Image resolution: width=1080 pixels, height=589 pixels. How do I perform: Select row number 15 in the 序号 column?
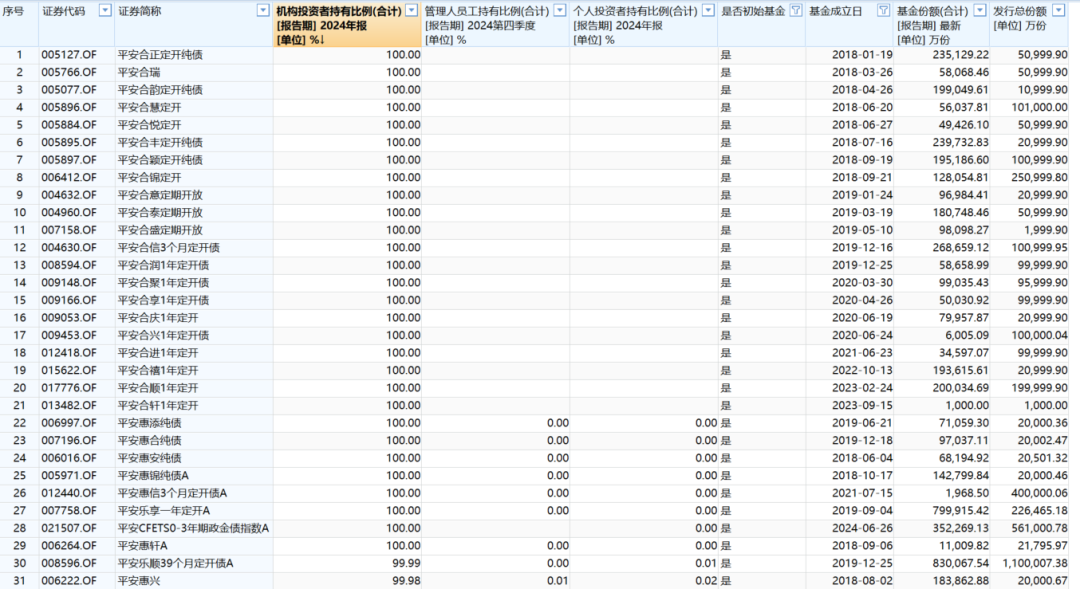[19, 300]
